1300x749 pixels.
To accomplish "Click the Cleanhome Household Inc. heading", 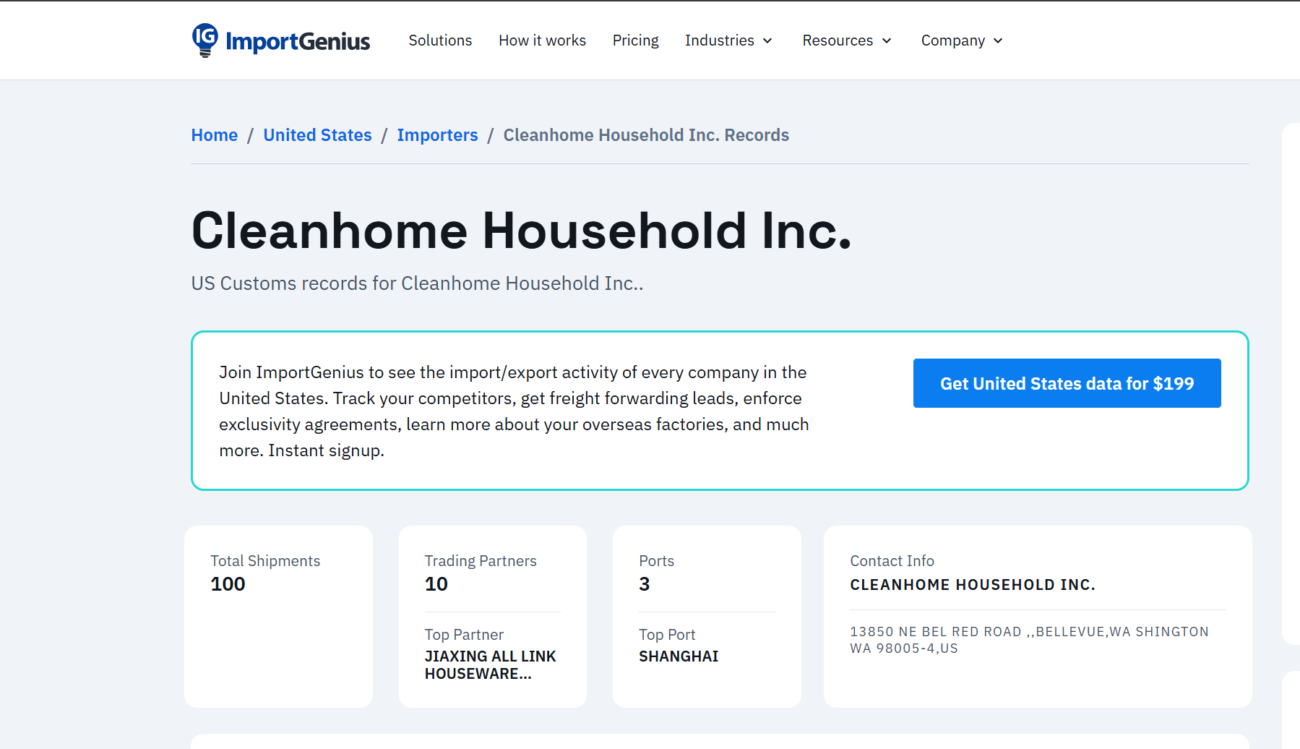I will 521,231.
